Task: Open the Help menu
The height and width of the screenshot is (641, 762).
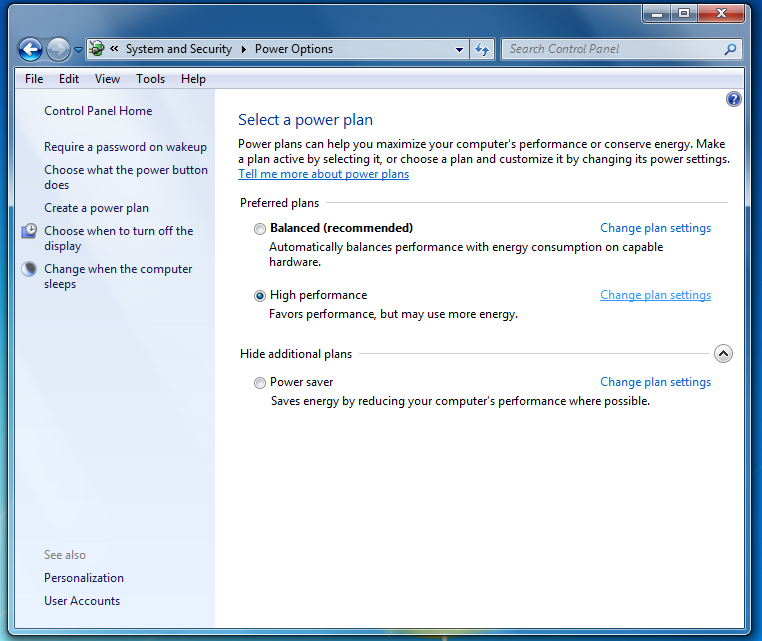Action: click(x=193, y=79)
